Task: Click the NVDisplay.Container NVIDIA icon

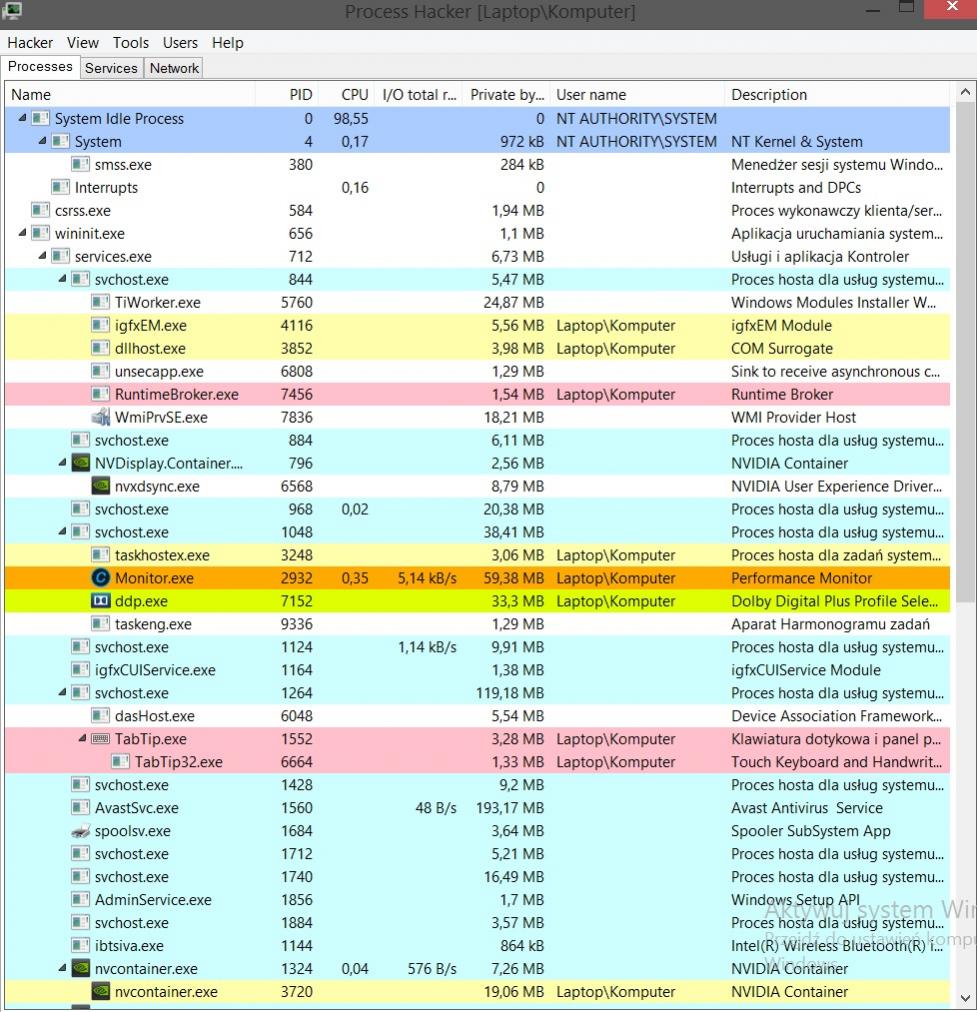Action: point(80,463)
